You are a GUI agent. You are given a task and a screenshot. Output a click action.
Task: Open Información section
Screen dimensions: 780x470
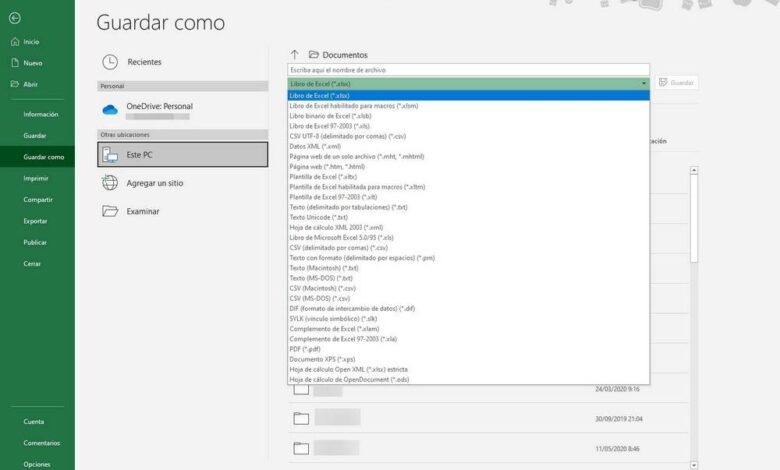pyautogui.click(x=41, y=114)
